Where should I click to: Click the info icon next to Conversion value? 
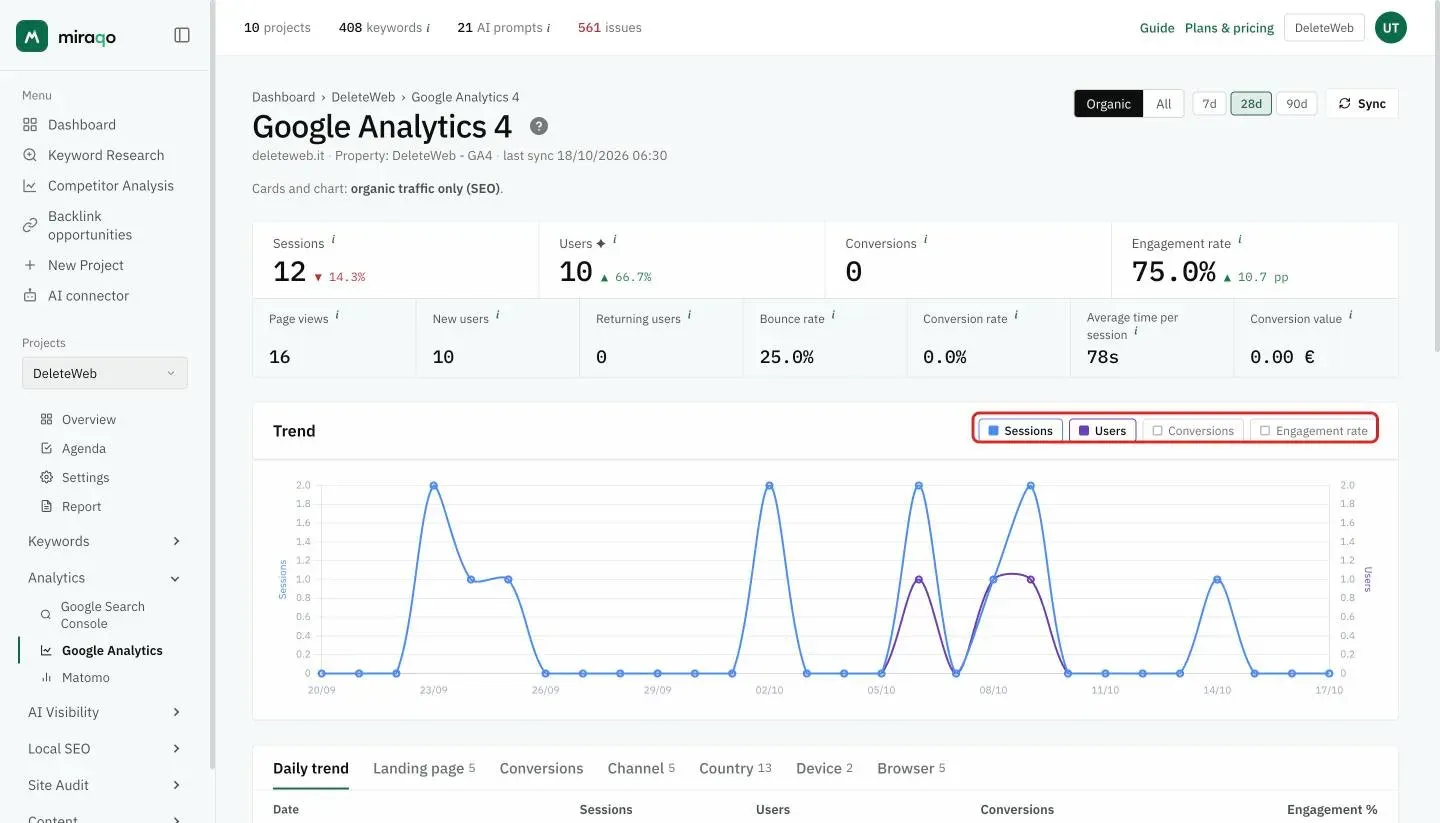point(1350,315)
